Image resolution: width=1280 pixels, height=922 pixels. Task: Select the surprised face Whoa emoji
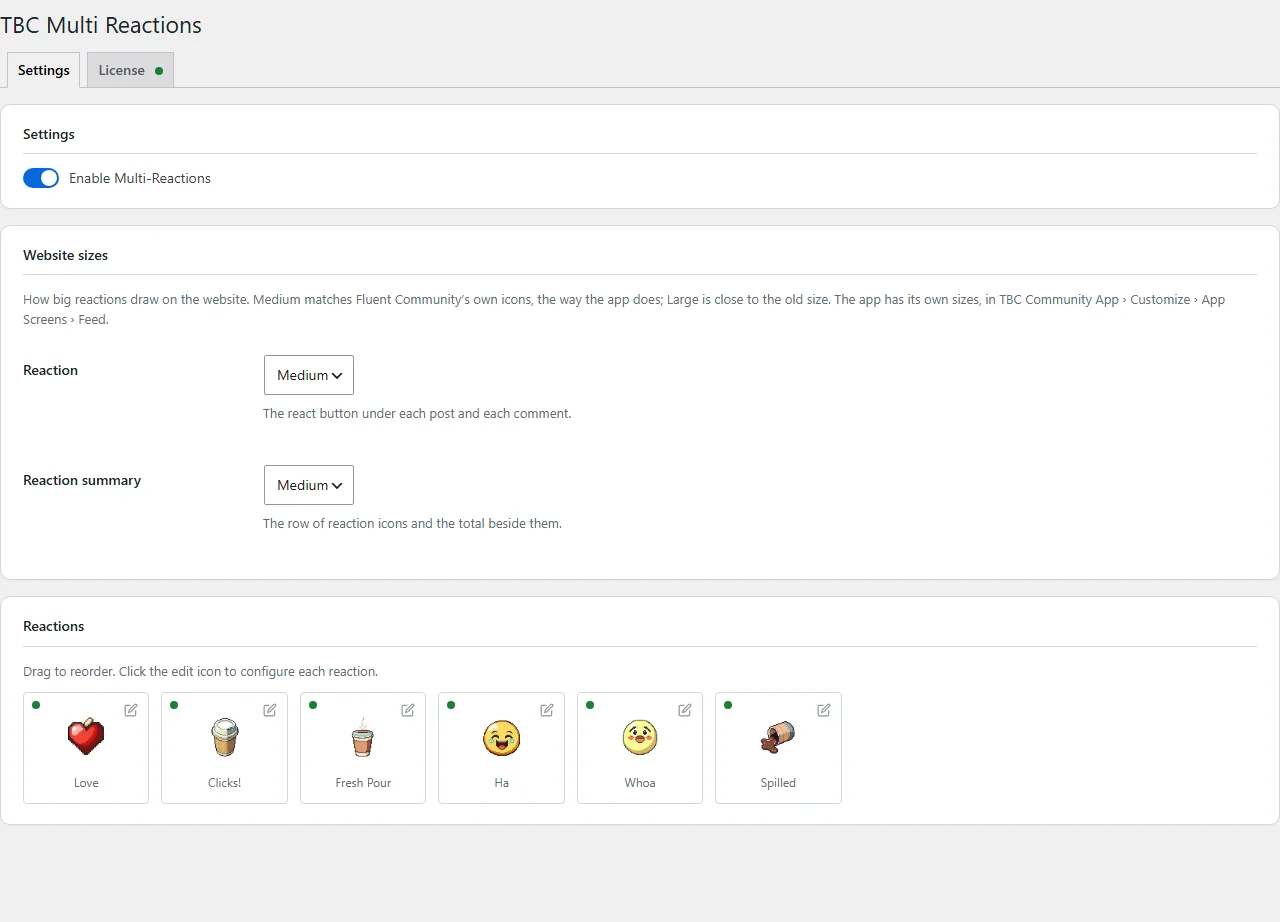[640, 738]
